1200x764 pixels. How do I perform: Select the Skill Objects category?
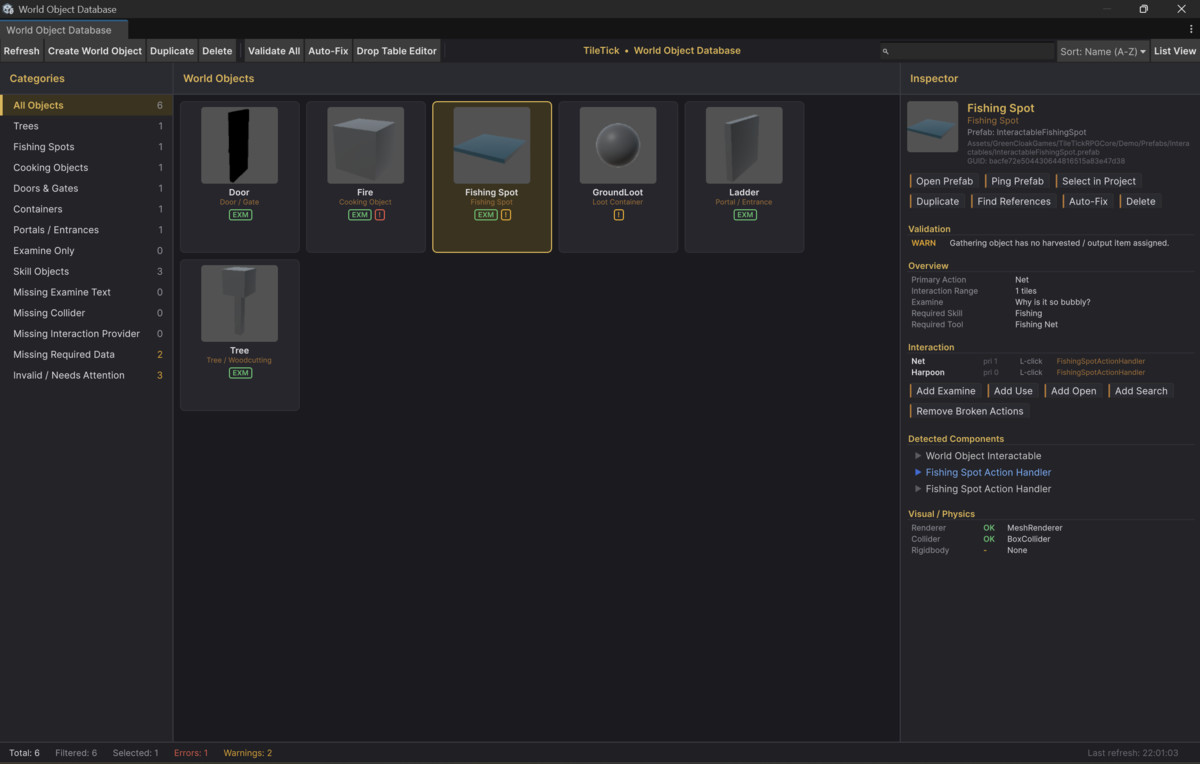coord(86,271)
